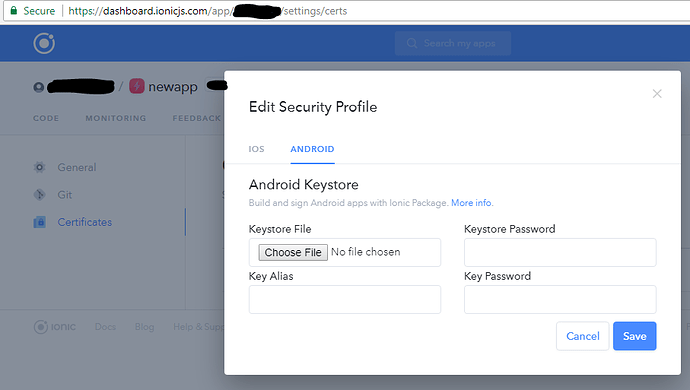Select the Android tab
690x390 pixels.
tap(312, 149)
